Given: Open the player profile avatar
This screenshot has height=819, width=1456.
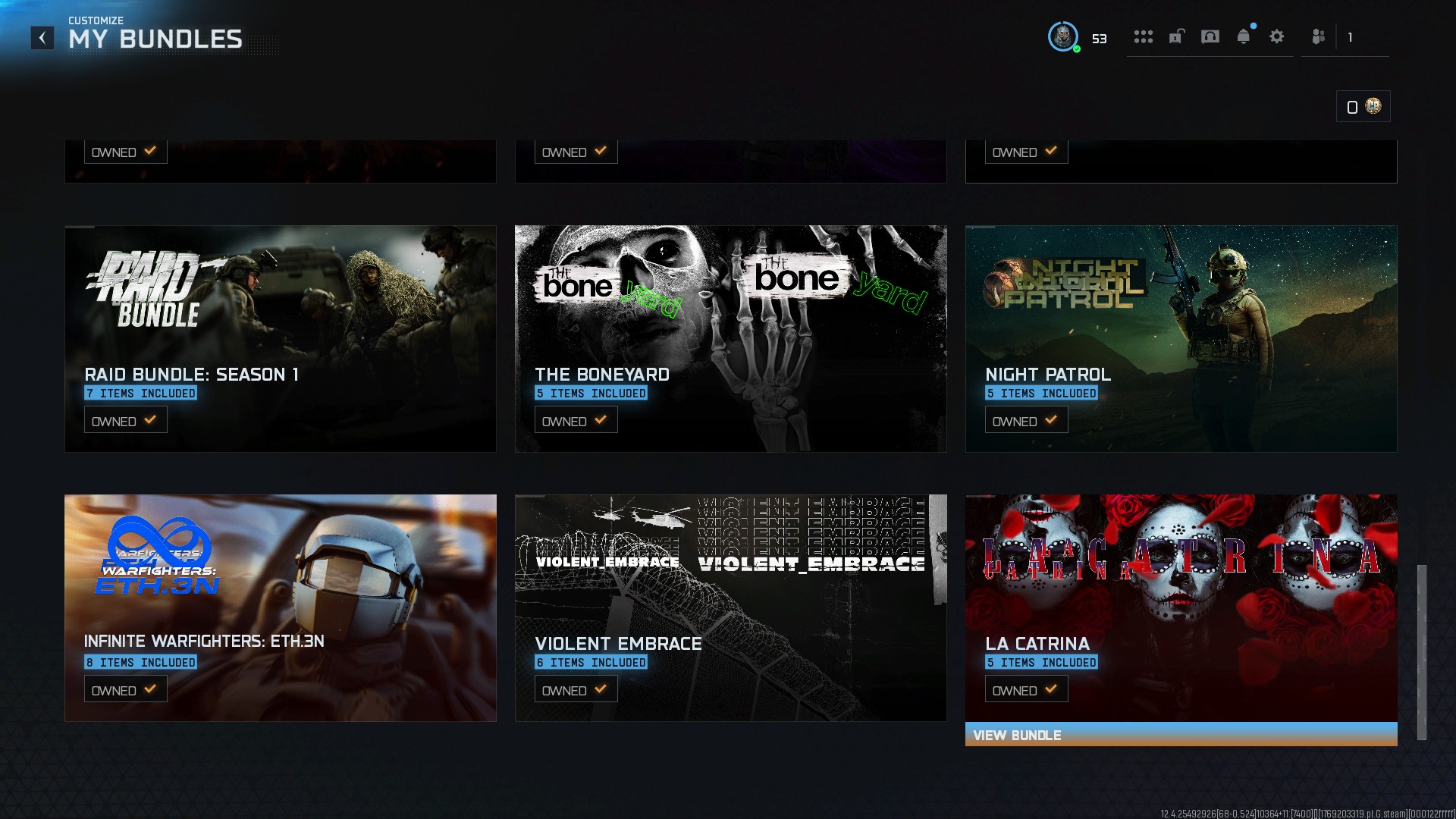Looking at the screenshot, I should [1063, 36].
